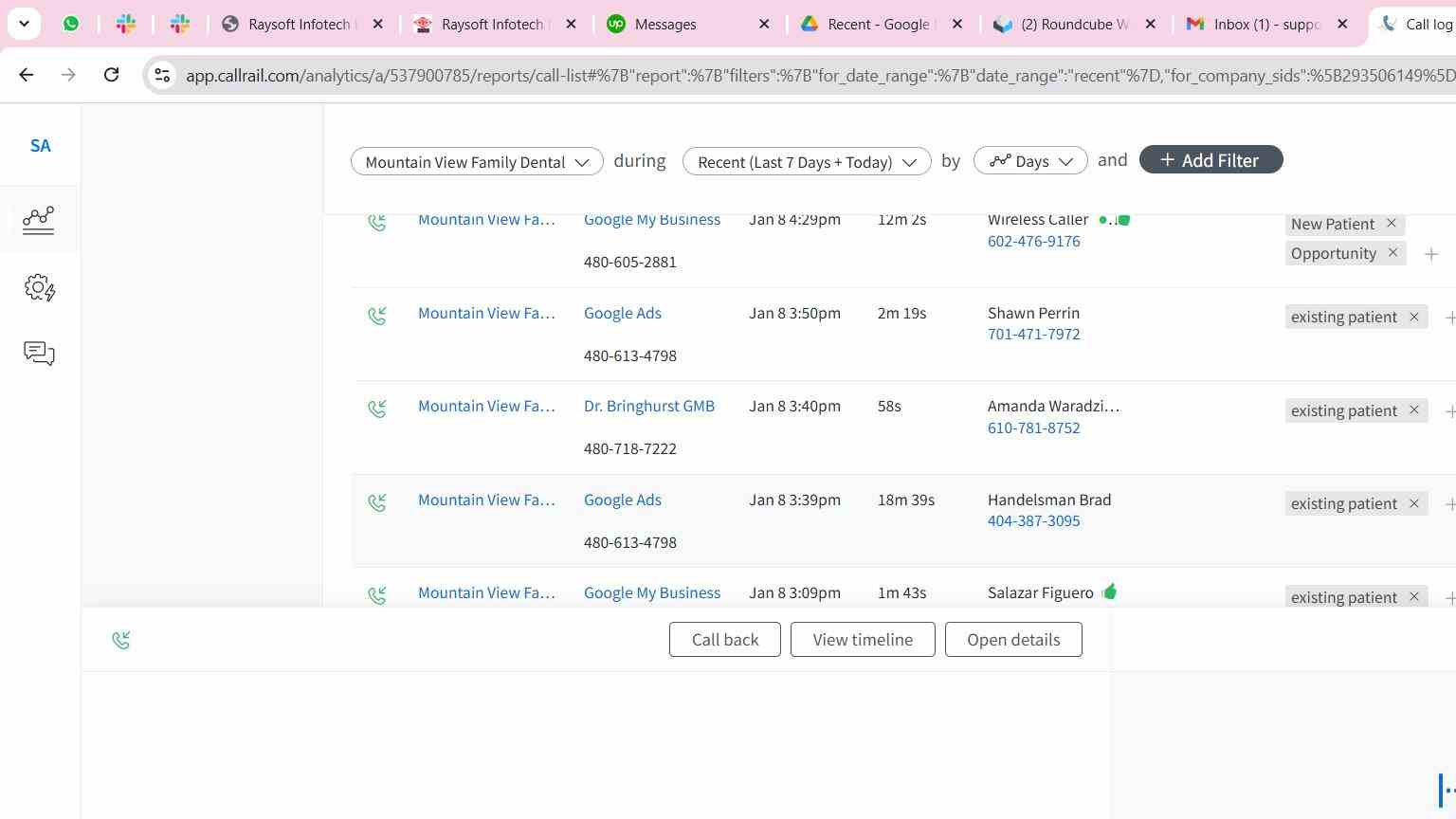Click inbound call icon for Amanda Waradzi row
The width and height of the screenshot is (1456, 819).
pyautogui.click(x=377, y=409)
